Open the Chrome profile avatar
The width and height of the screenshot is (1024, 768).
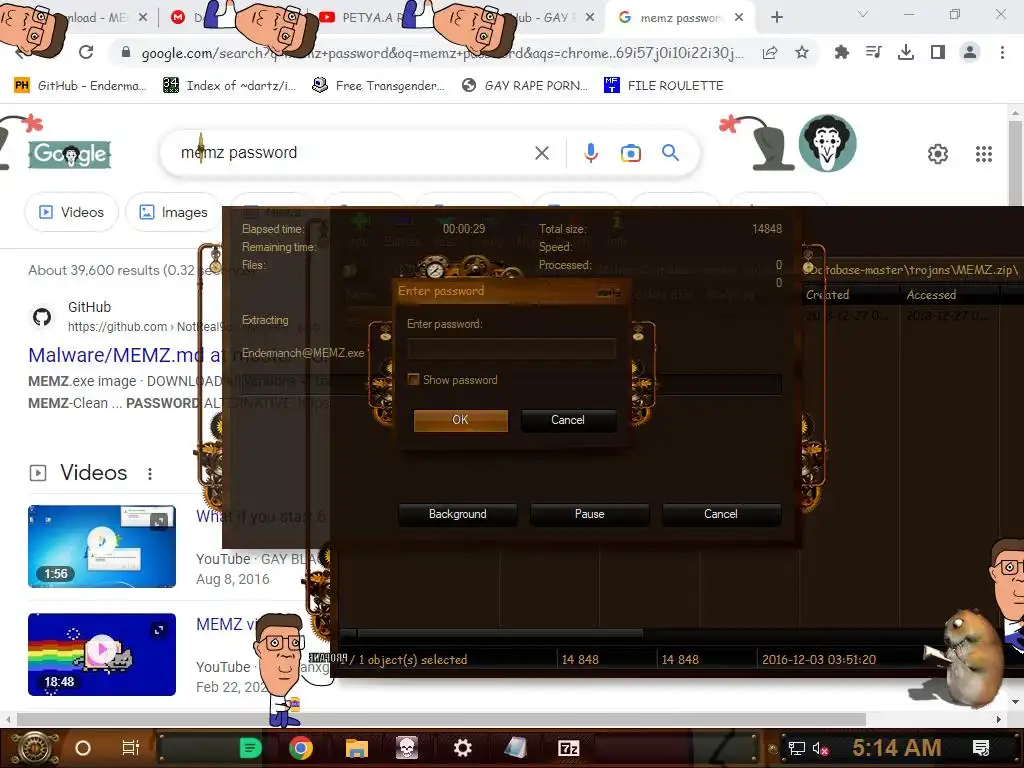(x=970, y=52)
